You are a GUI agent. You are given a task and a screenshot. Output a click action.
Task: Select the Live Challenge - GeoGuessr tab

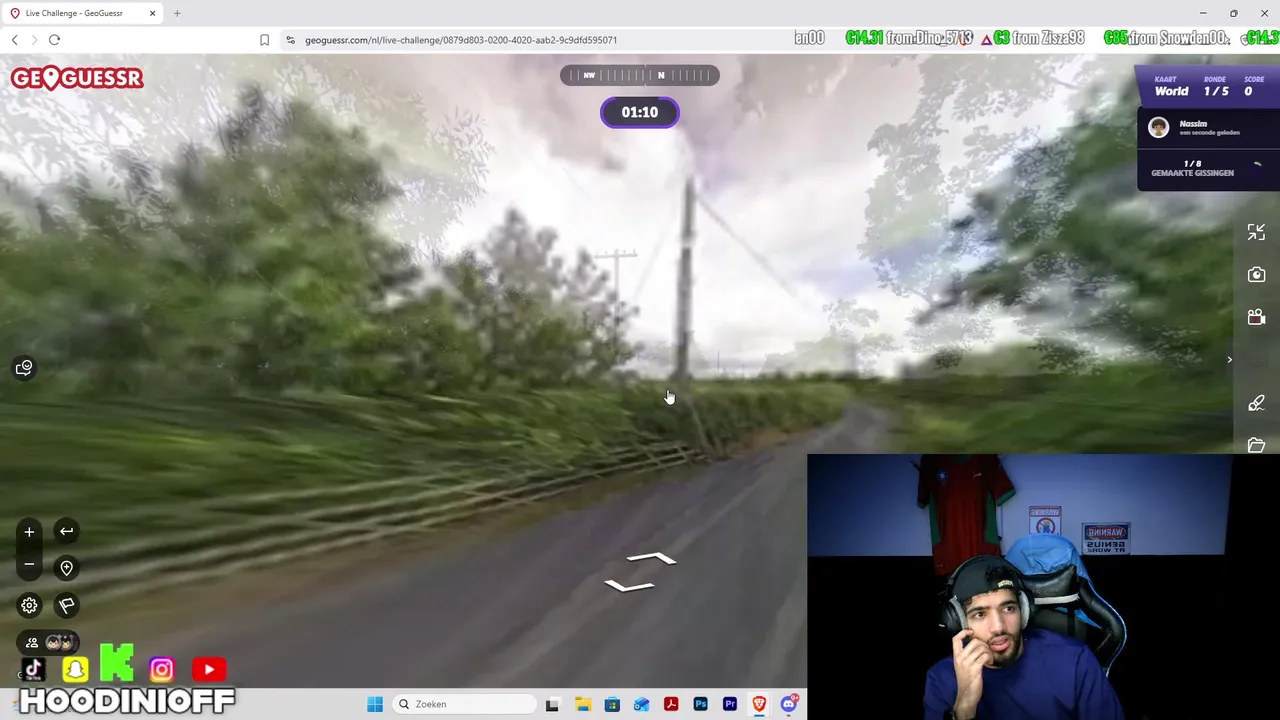(x=83, y=13)
